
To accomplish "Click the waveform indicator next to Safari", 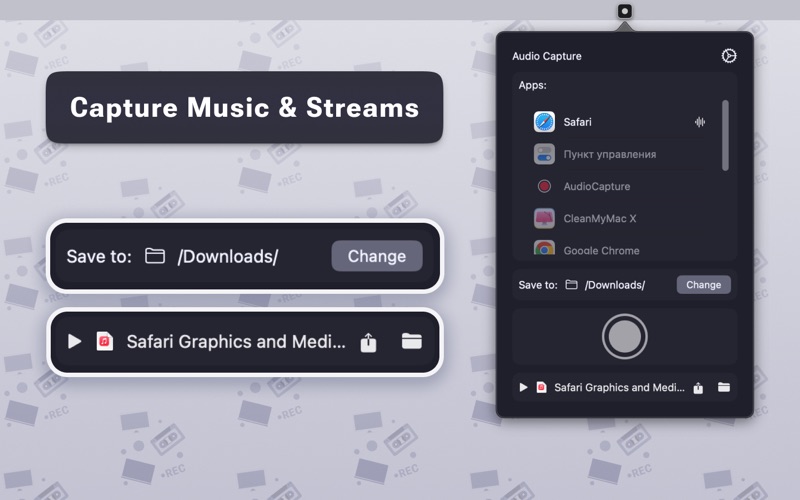I will pos(700,122).
